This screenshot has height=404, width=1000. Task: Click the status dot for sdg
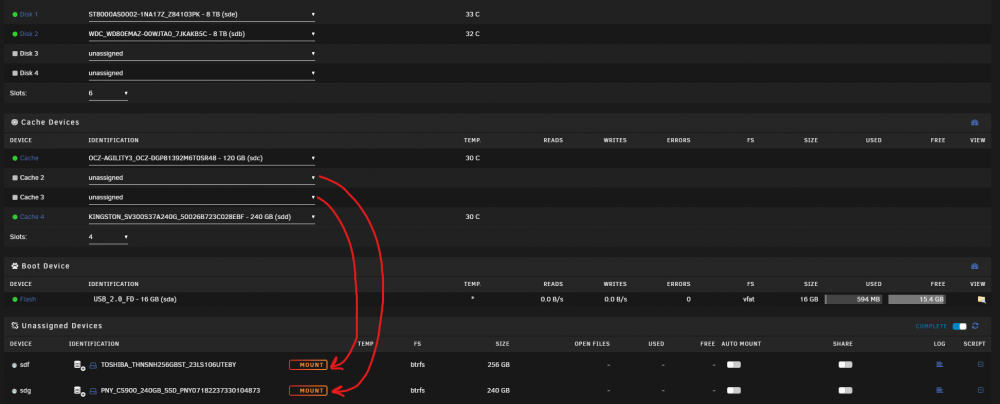pyautogui.click(x=15, y=391)
